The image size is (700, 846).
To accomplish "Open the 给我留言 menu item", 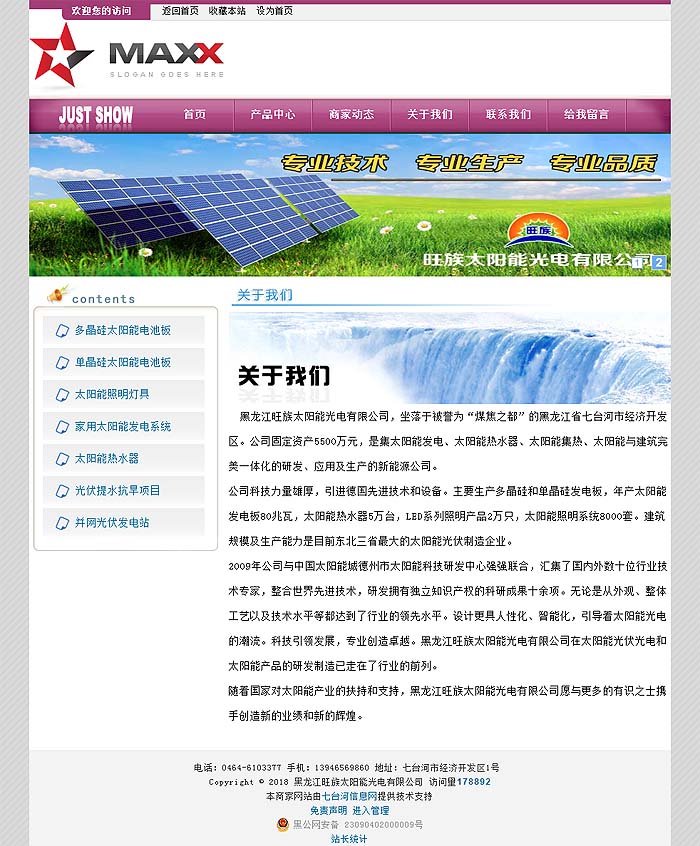I will click(x=586, y=114).
